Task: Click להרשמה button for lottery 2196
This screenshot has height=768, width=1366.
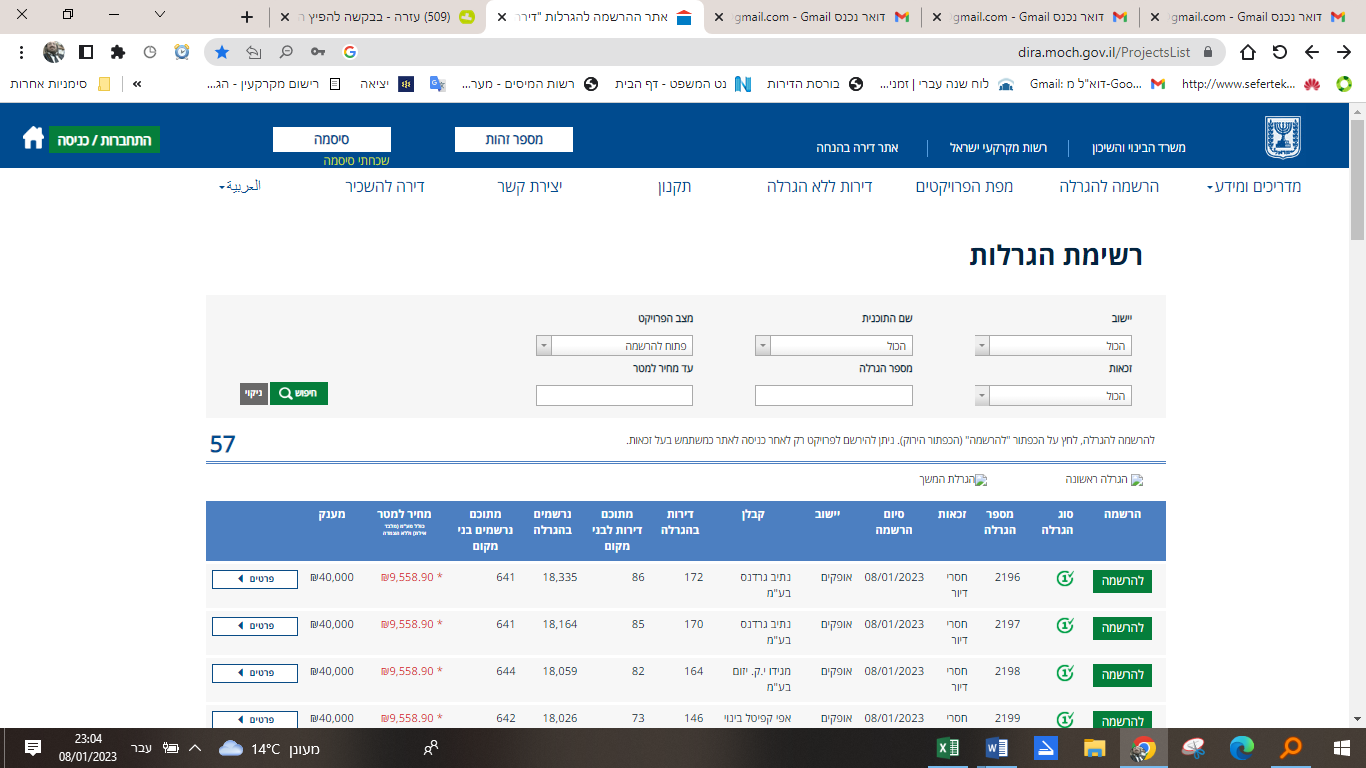Action: tap(1122, 581)
